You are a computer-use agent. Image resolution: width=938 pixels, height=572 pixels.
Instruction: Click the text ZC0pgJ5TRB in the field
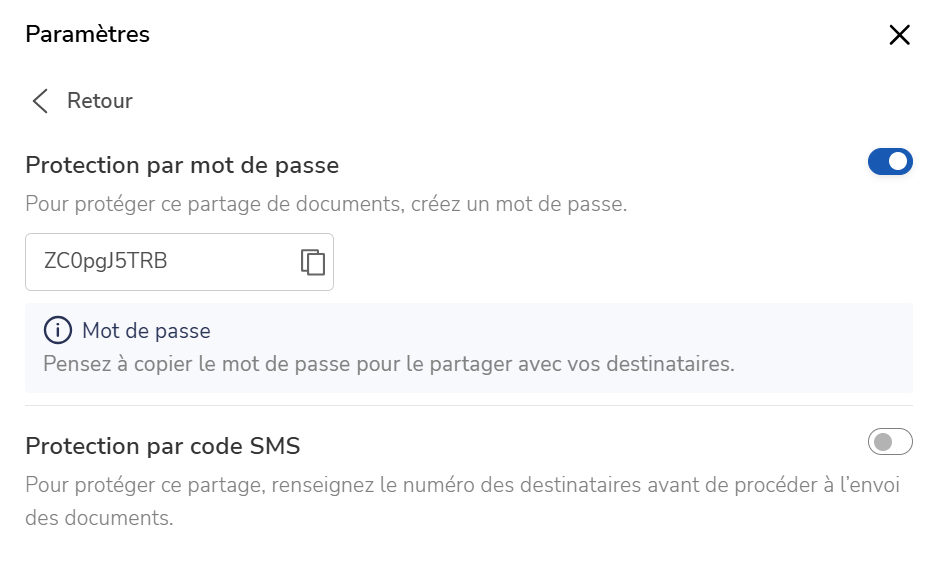[105, 261]
